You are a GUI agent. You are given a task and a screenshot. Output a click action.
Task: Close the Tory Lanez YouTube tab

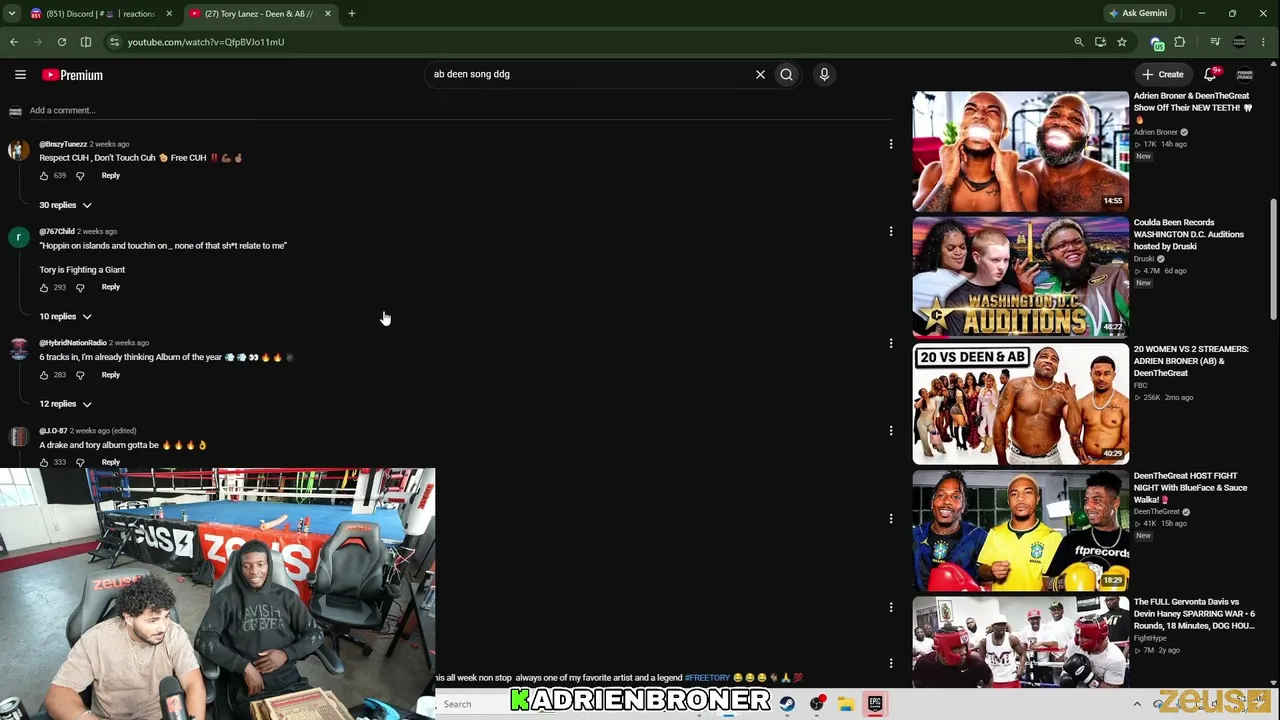(x=327, y=14)
